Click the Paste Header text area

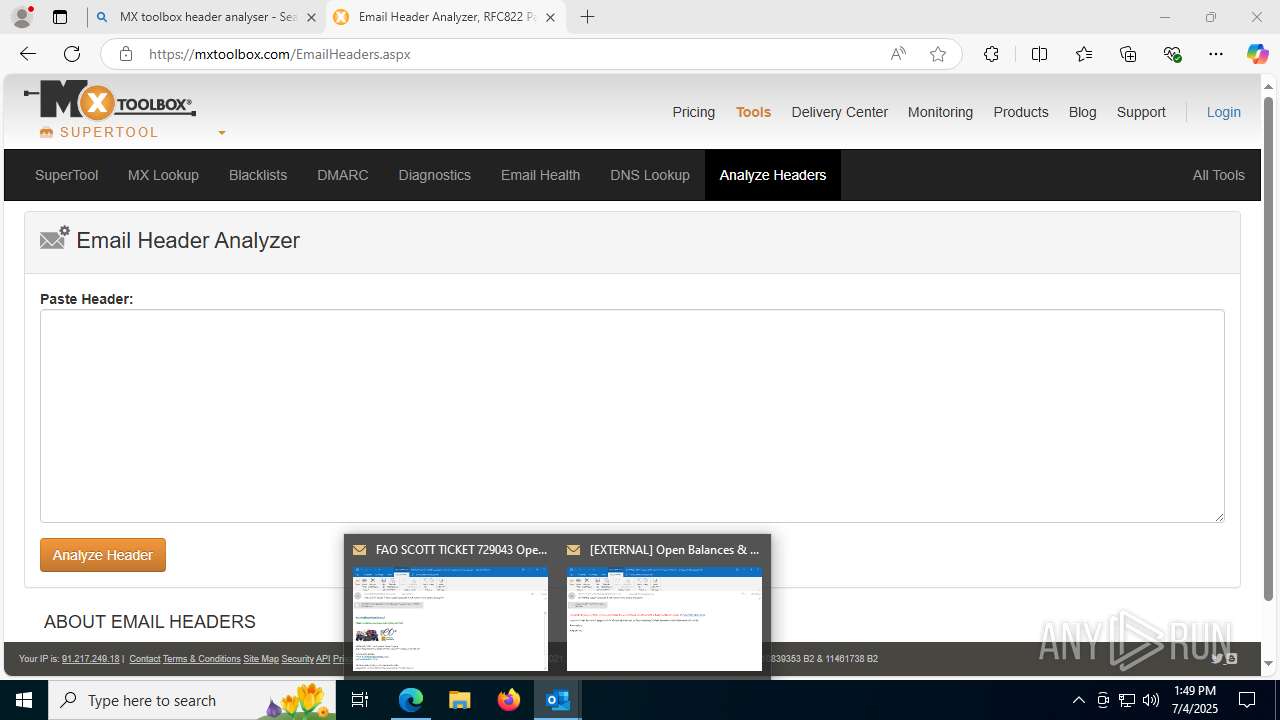(x=632, y=416)
